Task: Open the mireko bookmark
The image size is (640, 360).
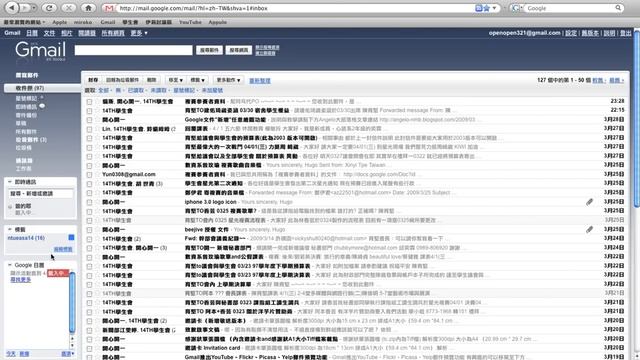Action: [83, 22]
